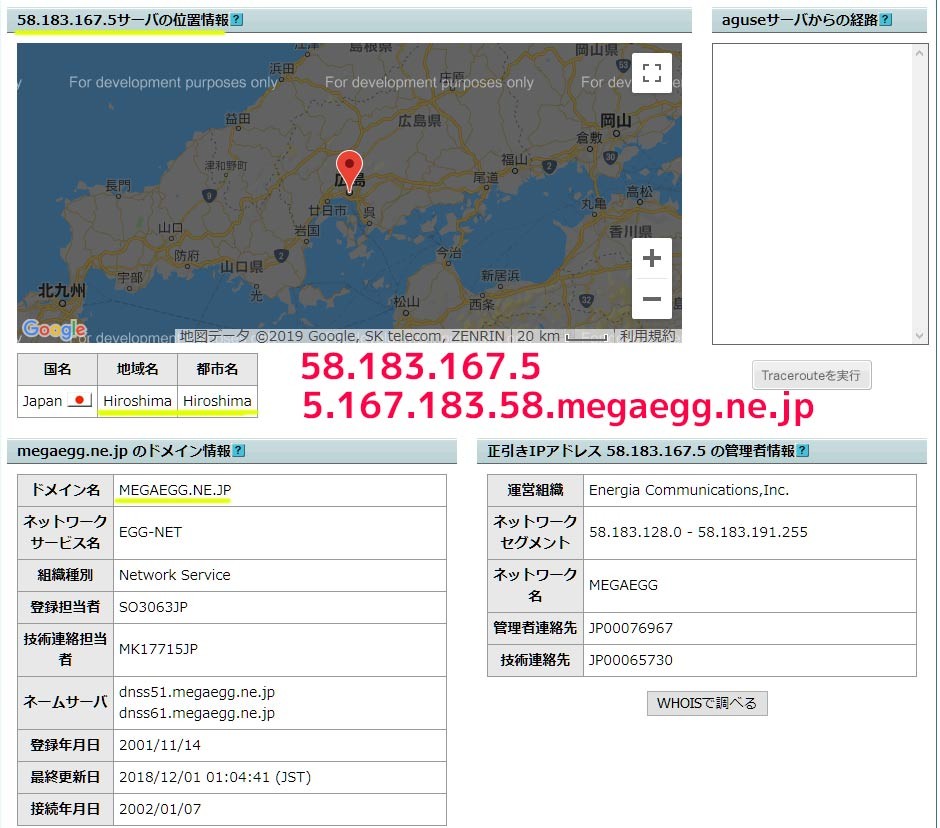This screenshot has height=828, width=940.
Task: Run Tracerouteを実行 button
Action: click(x=812, y=375)
